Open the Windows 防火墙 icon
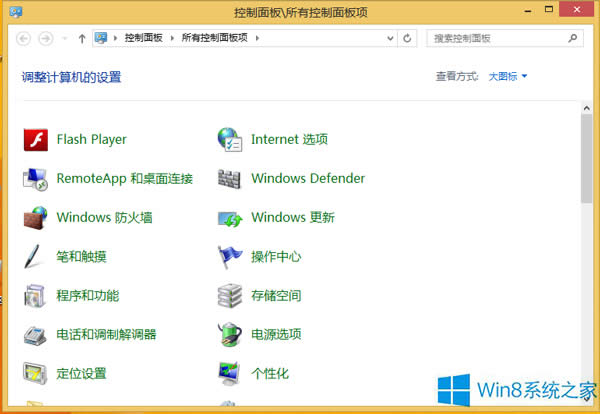 click(36, 218)
